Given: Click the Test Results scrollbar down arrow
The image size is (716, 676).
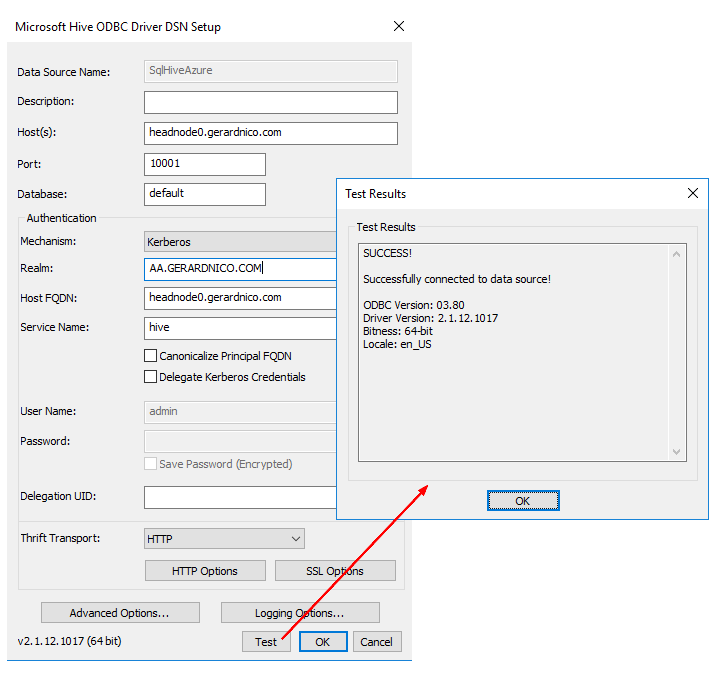Looking at the screenshot, I should coord(677,451).
